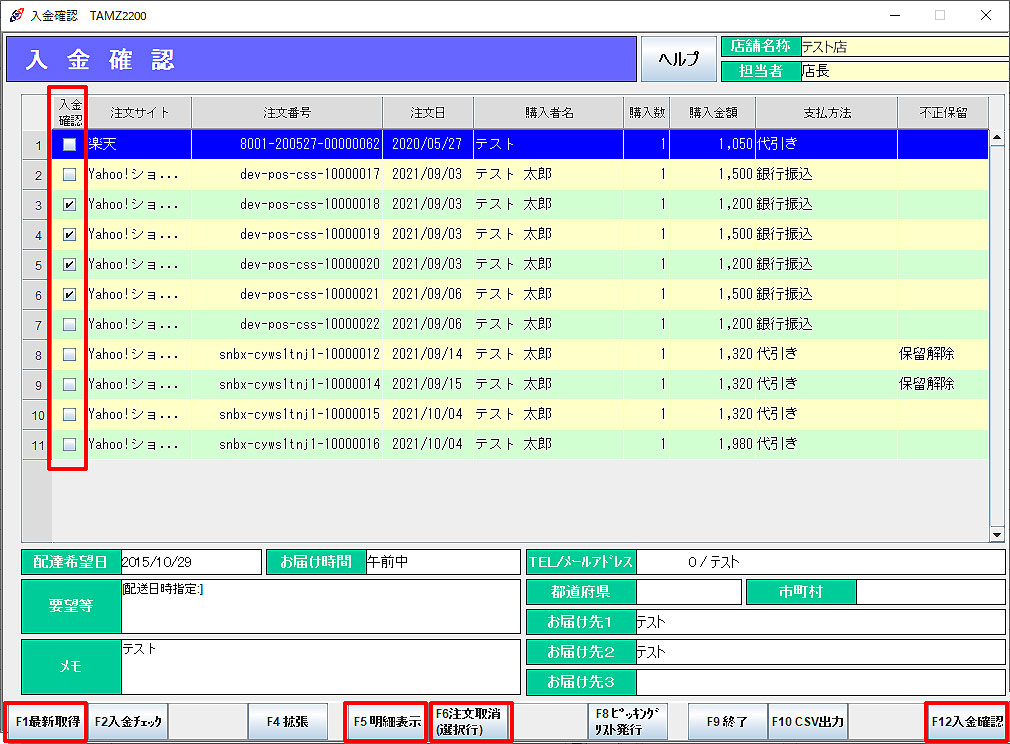Cancel selected order with F6 注文取消
The height and width of the screenshot is (744, 1010).
click(470, 721)
